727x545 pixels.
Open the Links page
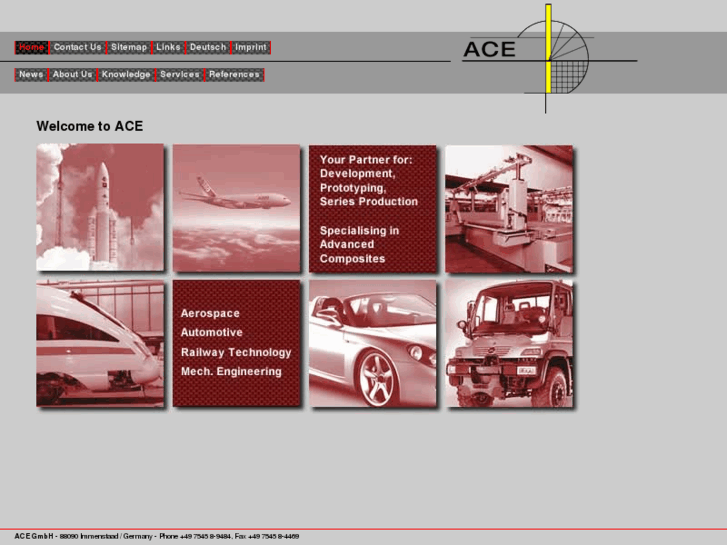pyautogui.click(x=168, y=47)
